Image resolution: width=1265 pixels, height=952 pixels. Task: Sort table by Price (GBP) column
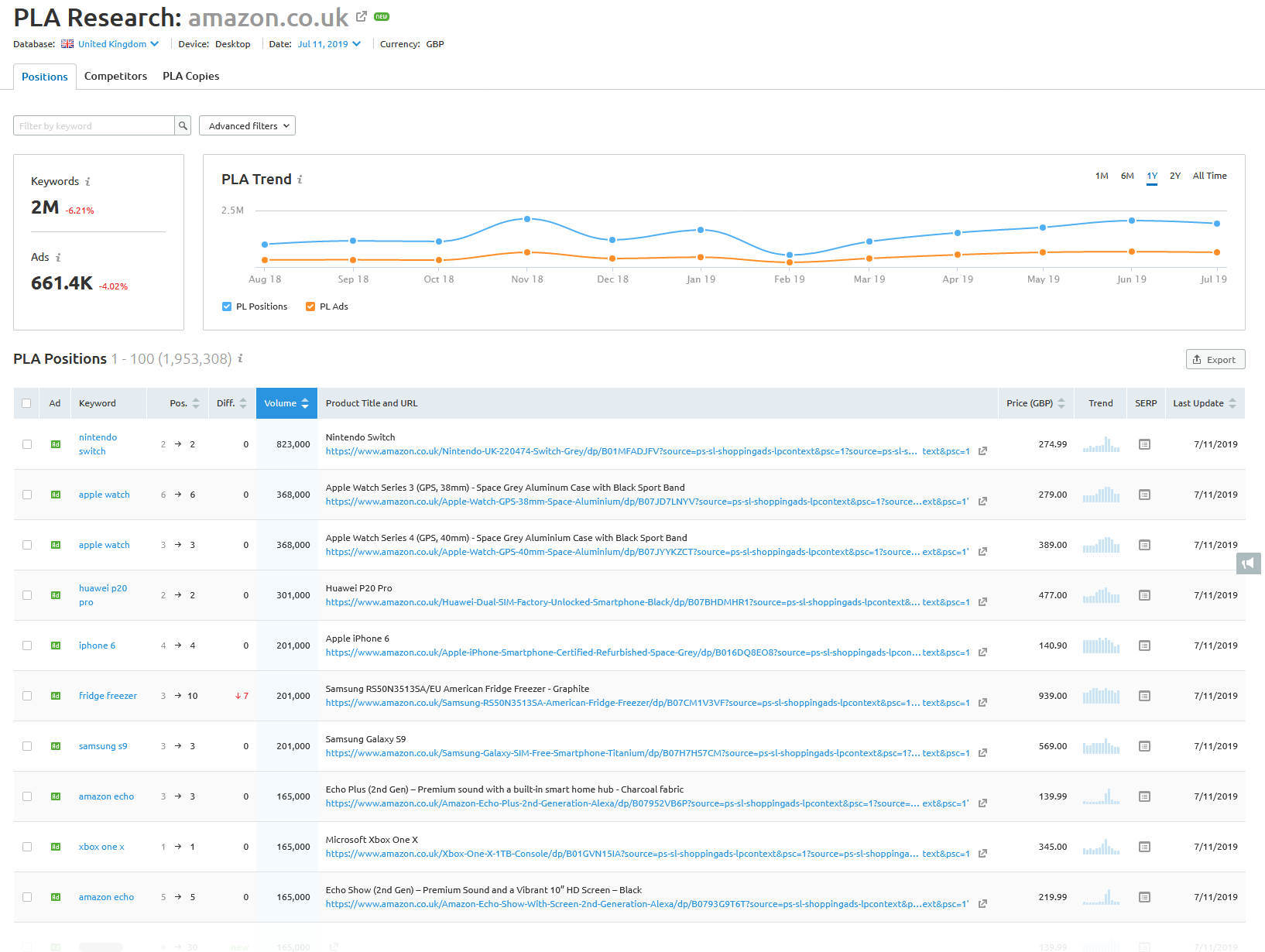(1036, 403)
